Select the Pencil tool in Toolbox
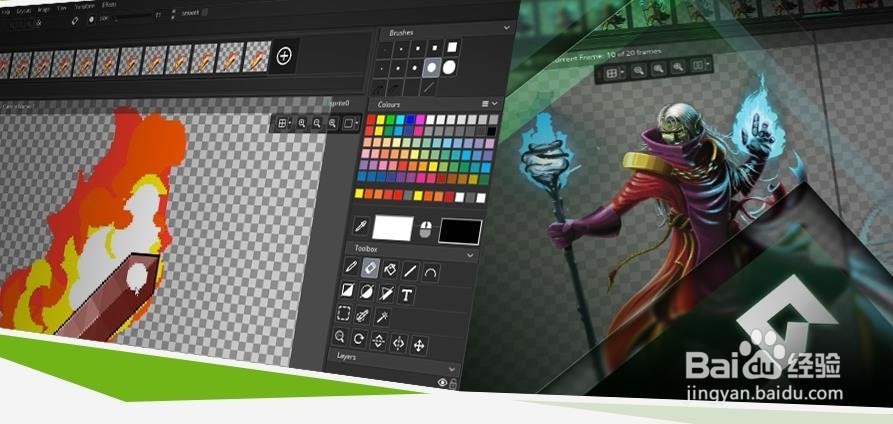The height and width of the screenshot is (424, 893). [x=351, y=267]
